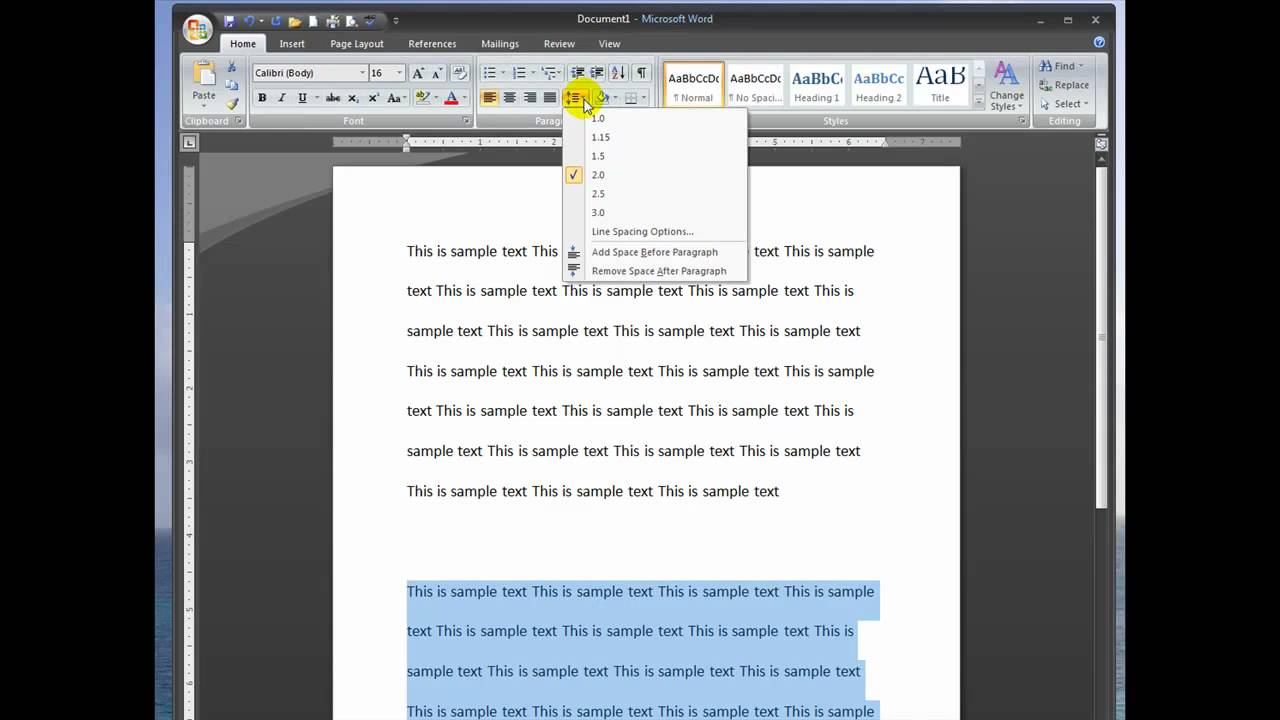Clear formatting from selected text
The image size is (1280, 720).
pyautogui.click(x=460, y=73)
